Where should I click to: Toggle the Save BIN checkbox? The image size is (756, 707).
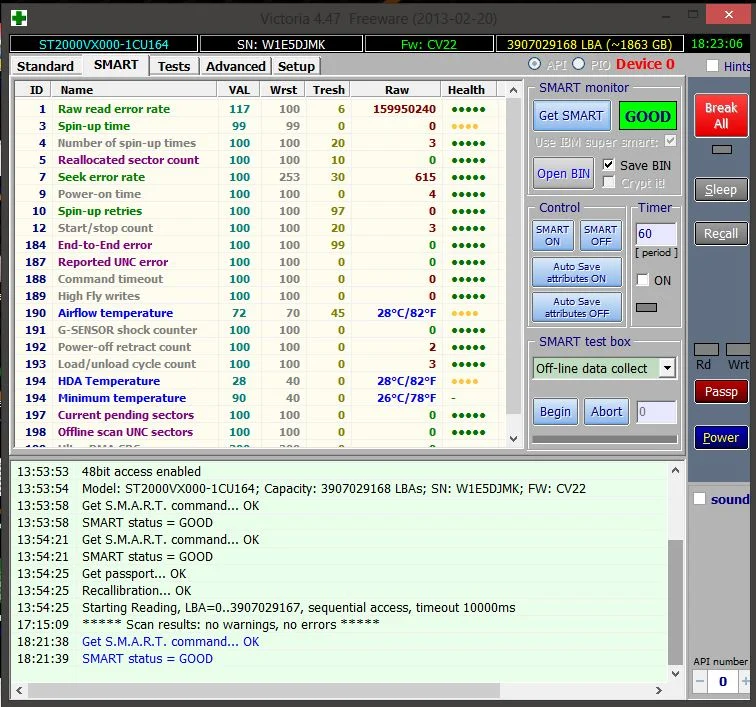[609, 165]
